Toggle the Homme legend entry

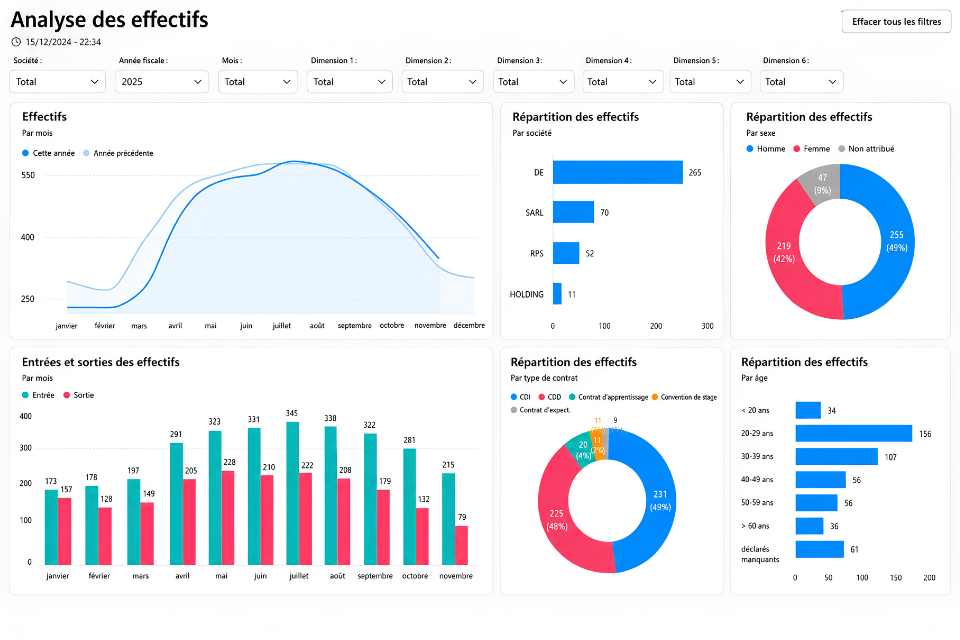pos(766,149)
